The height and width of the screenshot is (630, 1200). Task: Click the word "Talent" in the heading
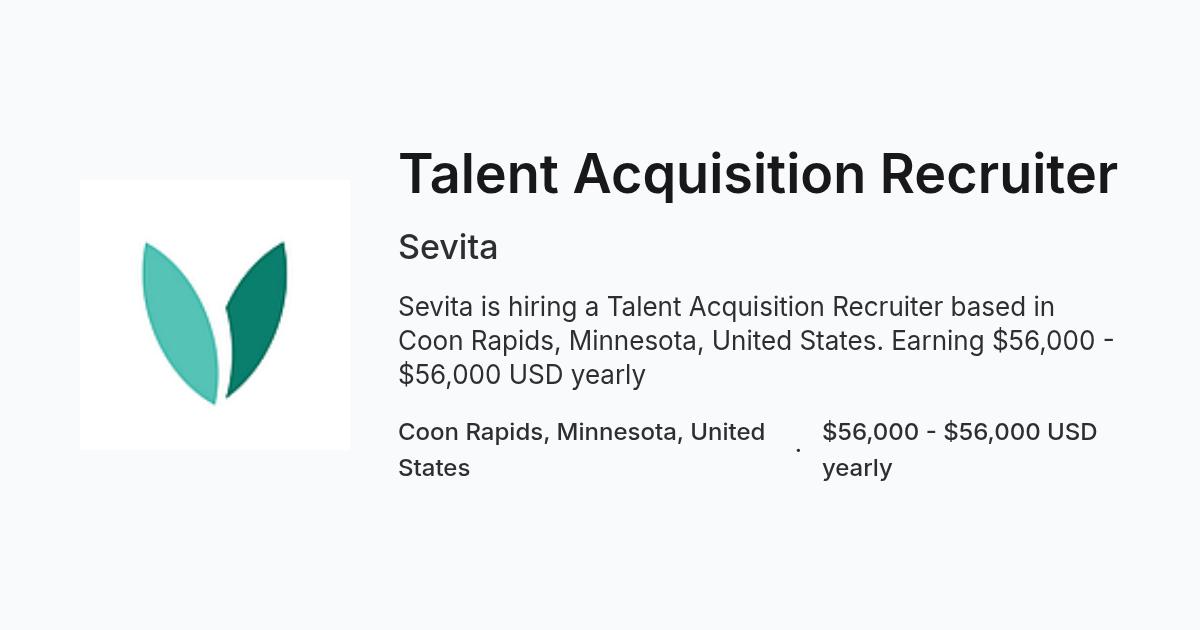tap(478, 173)
